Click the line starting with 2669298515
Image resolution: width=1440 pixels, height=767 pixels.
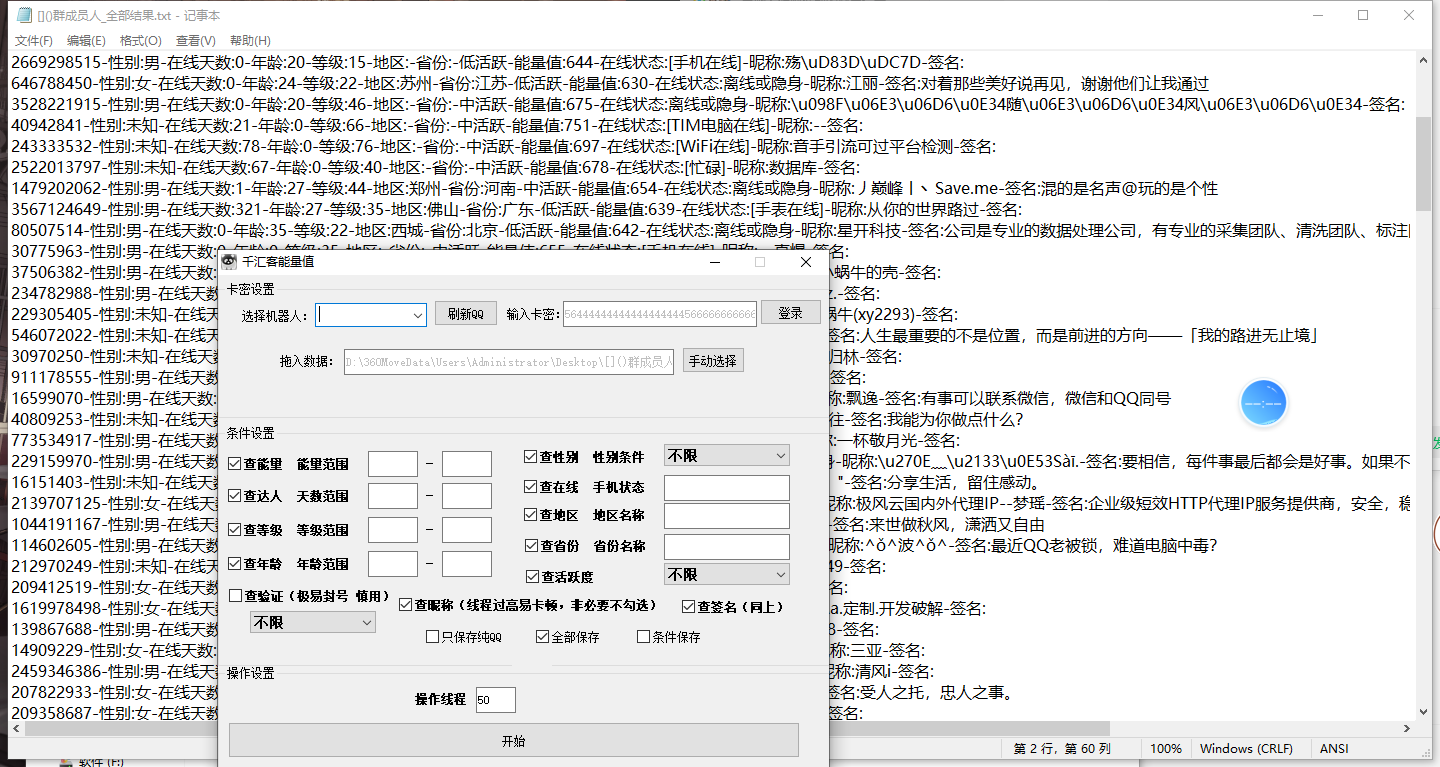click(x=487, y=62)
